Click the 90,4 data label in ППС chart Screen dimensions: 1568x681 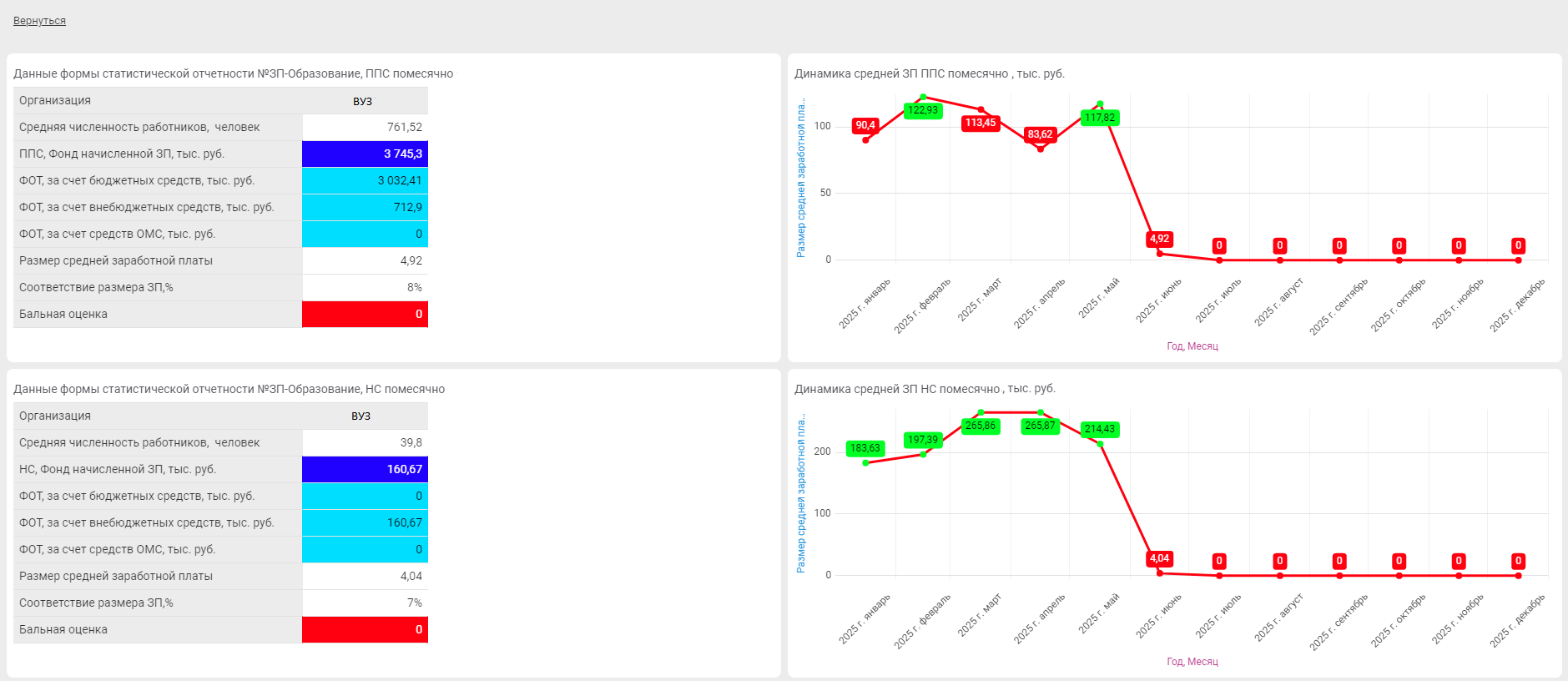[865, 125]
